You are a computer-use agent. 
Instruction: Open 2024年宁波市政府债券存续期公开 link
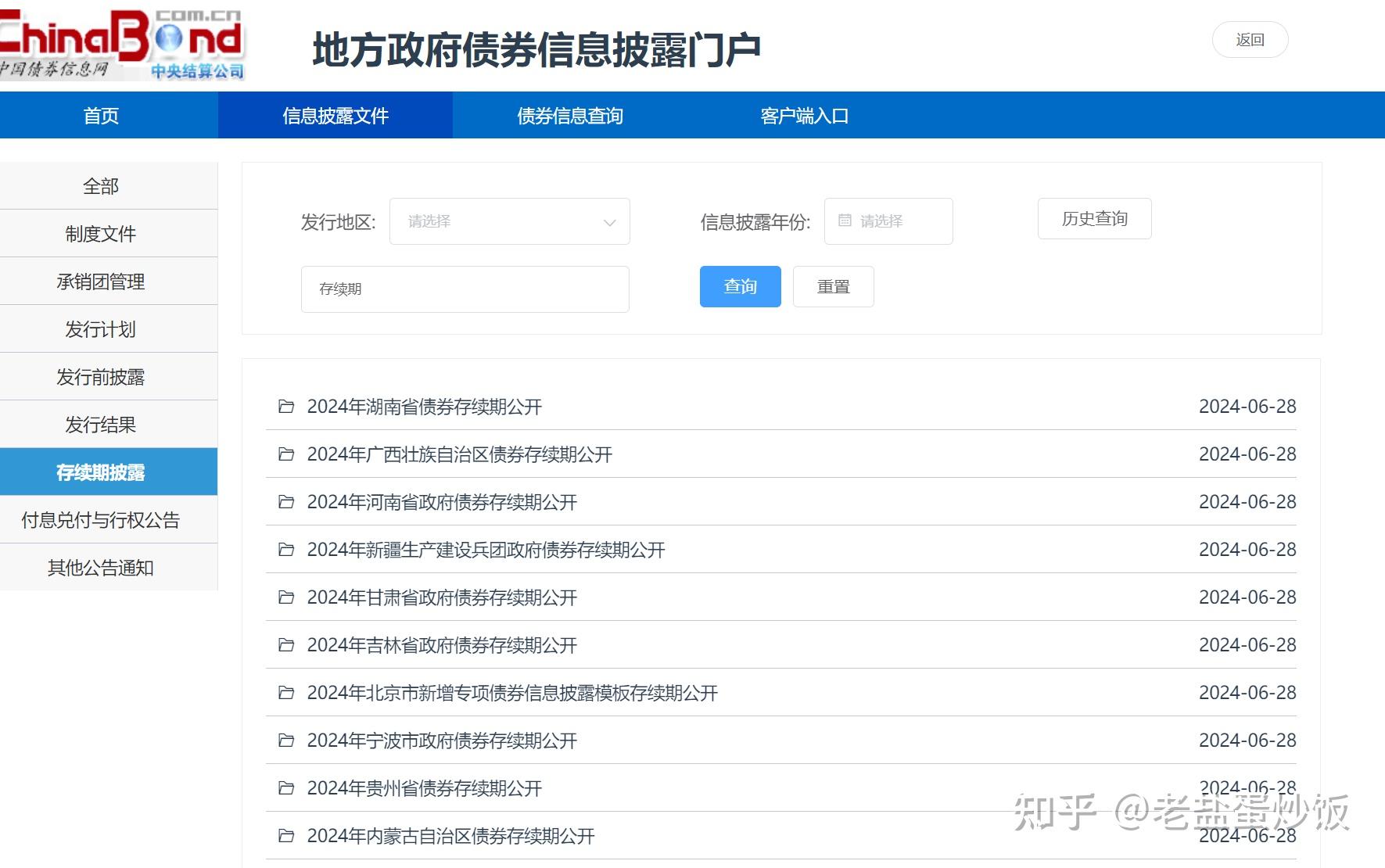point(442,741)
